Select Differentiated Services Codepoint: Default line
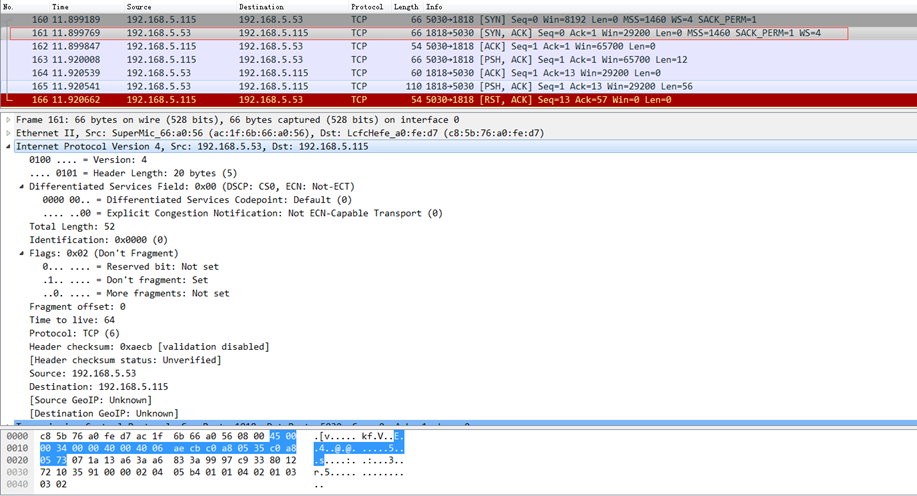The width and height of the screenshot is (917, 496). point(196,200)
